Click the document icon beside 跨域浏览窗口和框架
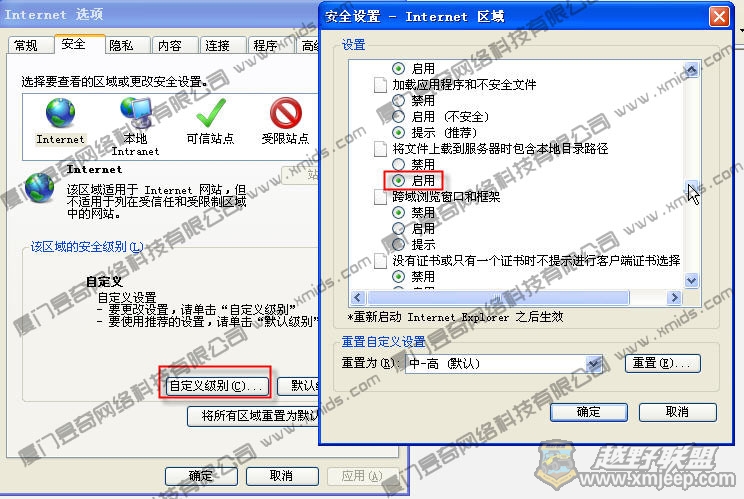 [380, 197]
